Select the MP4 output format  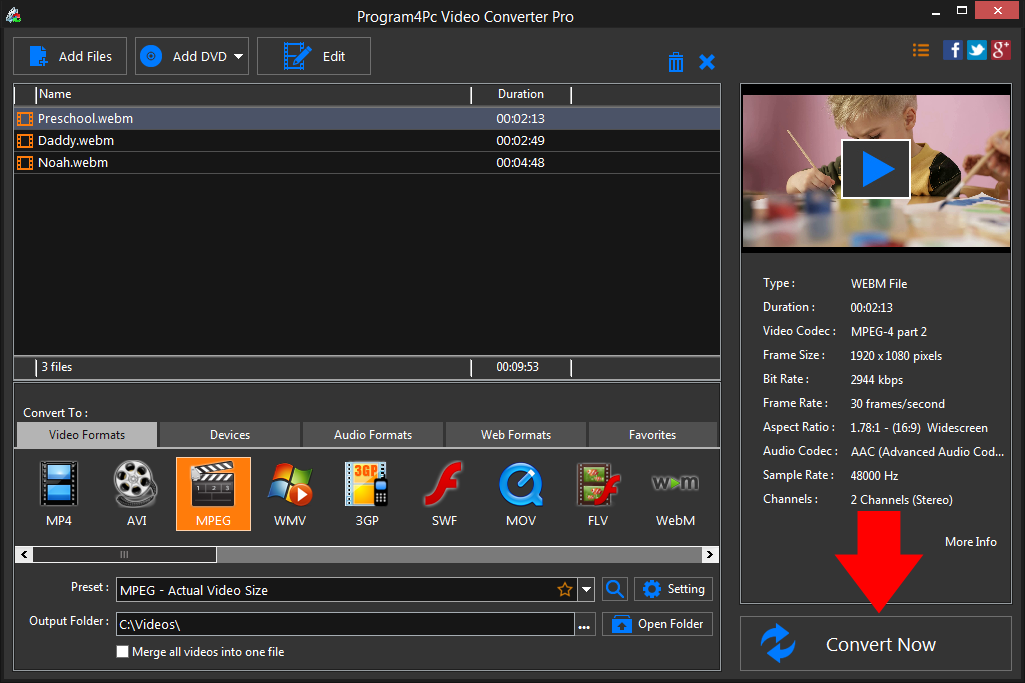point(58,492)
